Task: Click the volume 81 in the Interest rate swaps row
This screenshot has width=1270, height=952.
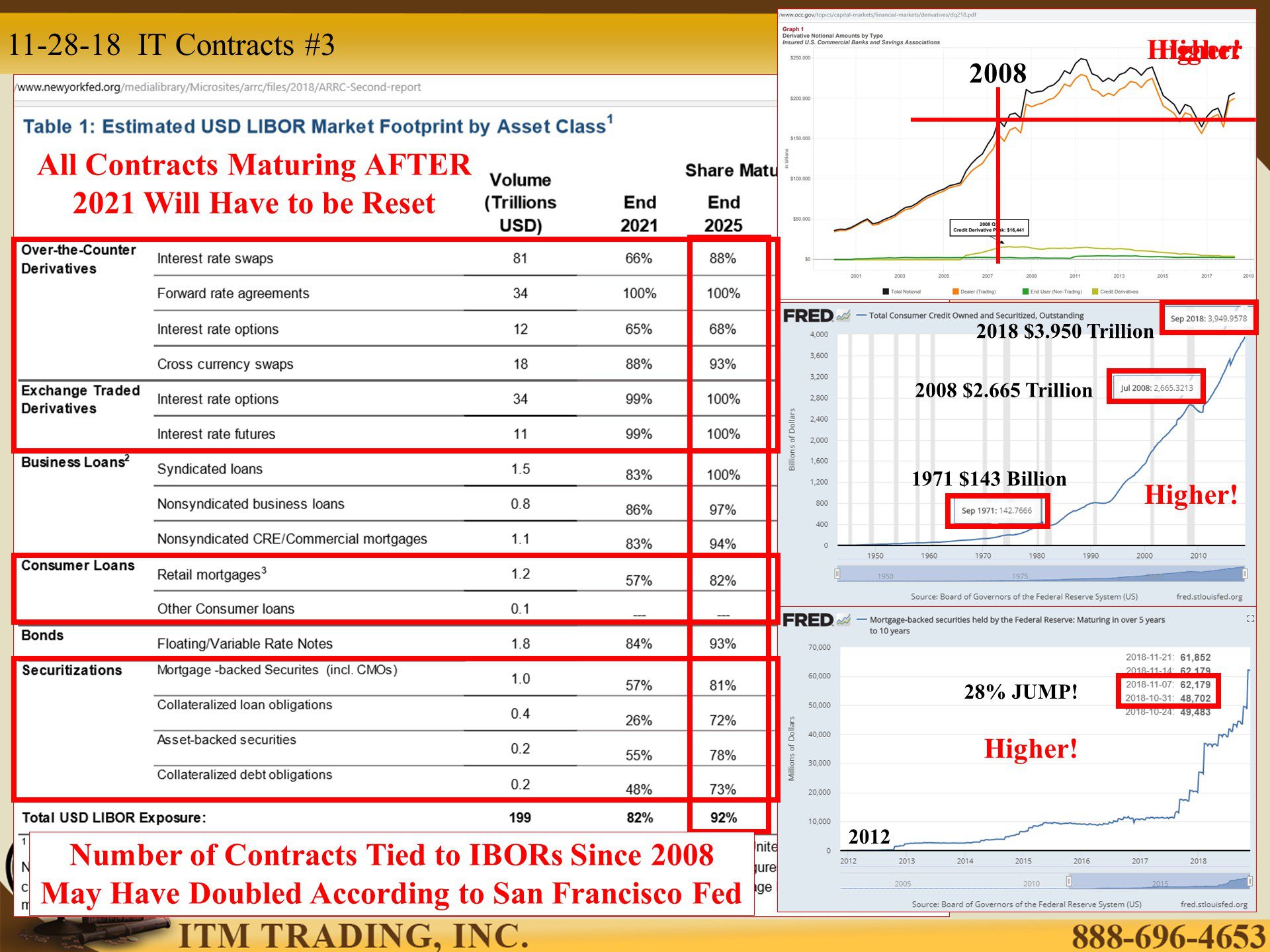Action: coord(521,258)
